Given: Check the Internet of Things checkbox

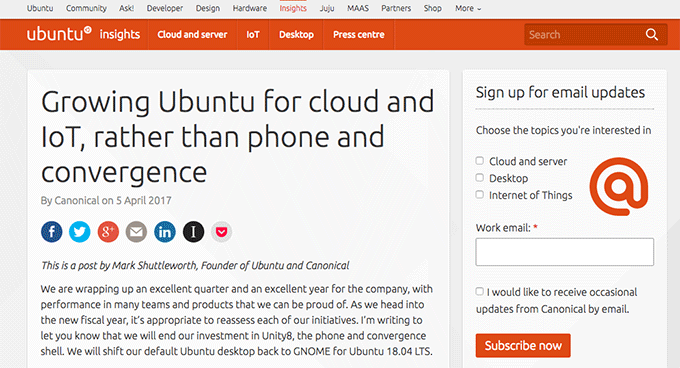Looking at the screenshot, I should pyautogui.click(x=480, y=195).
